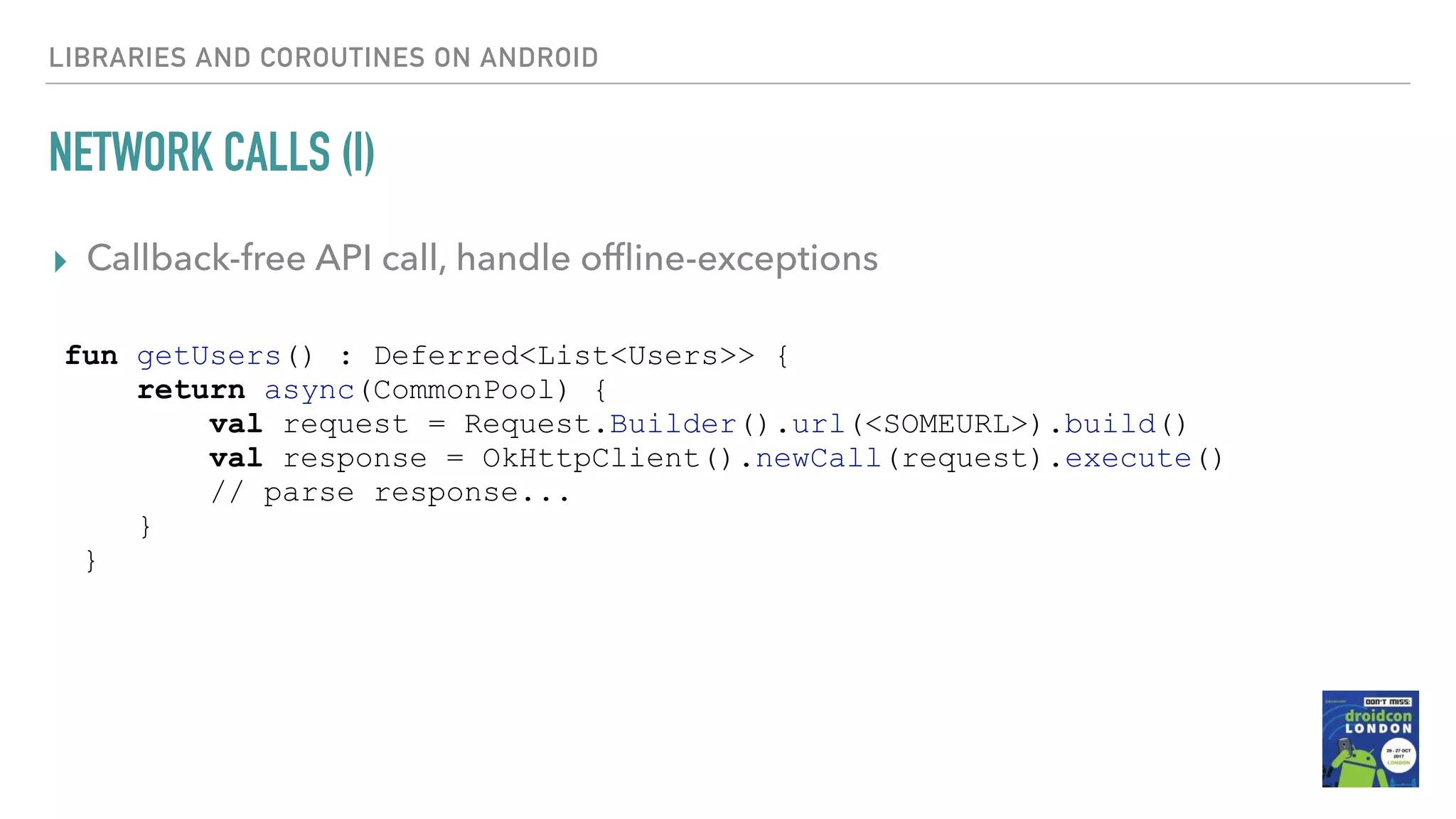Click the droidcon London banner image
The height and width of the screenshot is (819, 1456).
[x=1370, y=738]
